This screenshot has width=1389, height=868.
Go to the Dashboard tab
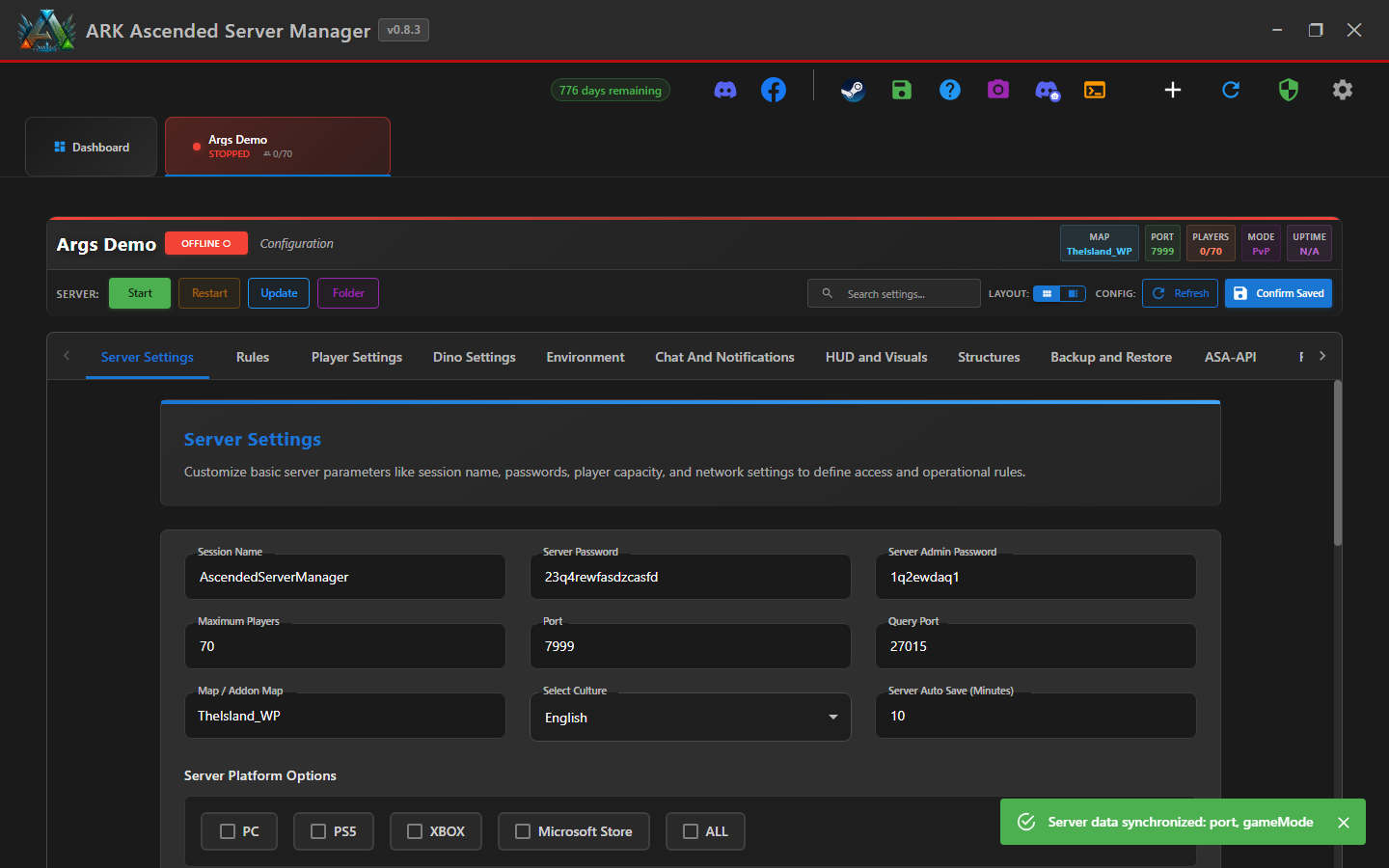point(92,147)
